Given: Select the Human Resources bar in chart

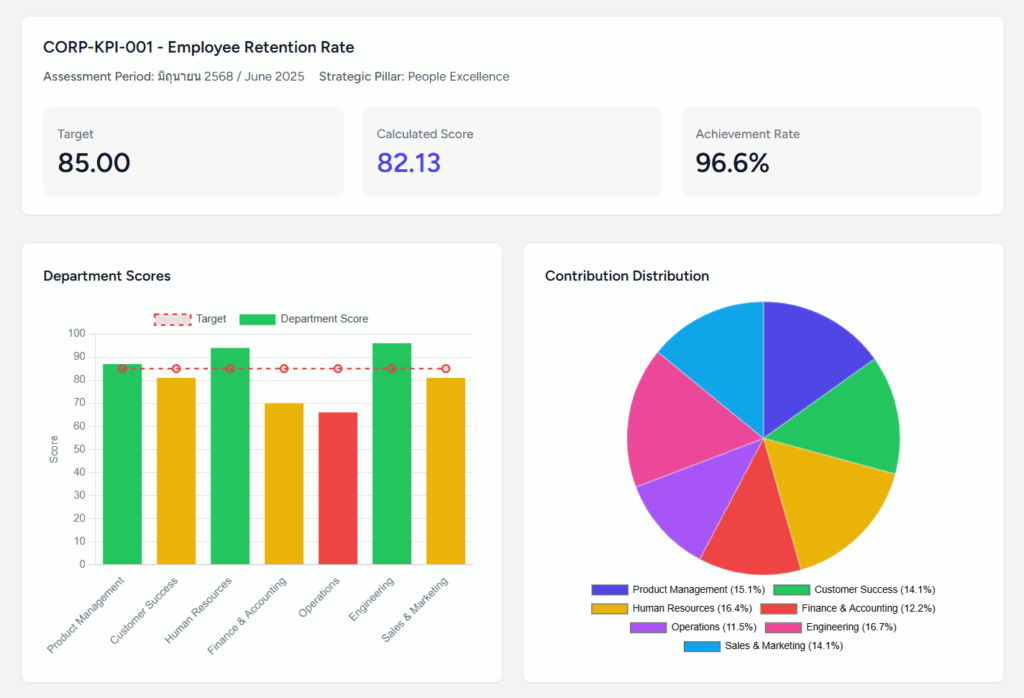Looking at the screenshot, I should pyautogui.click(x=230, y=456).
